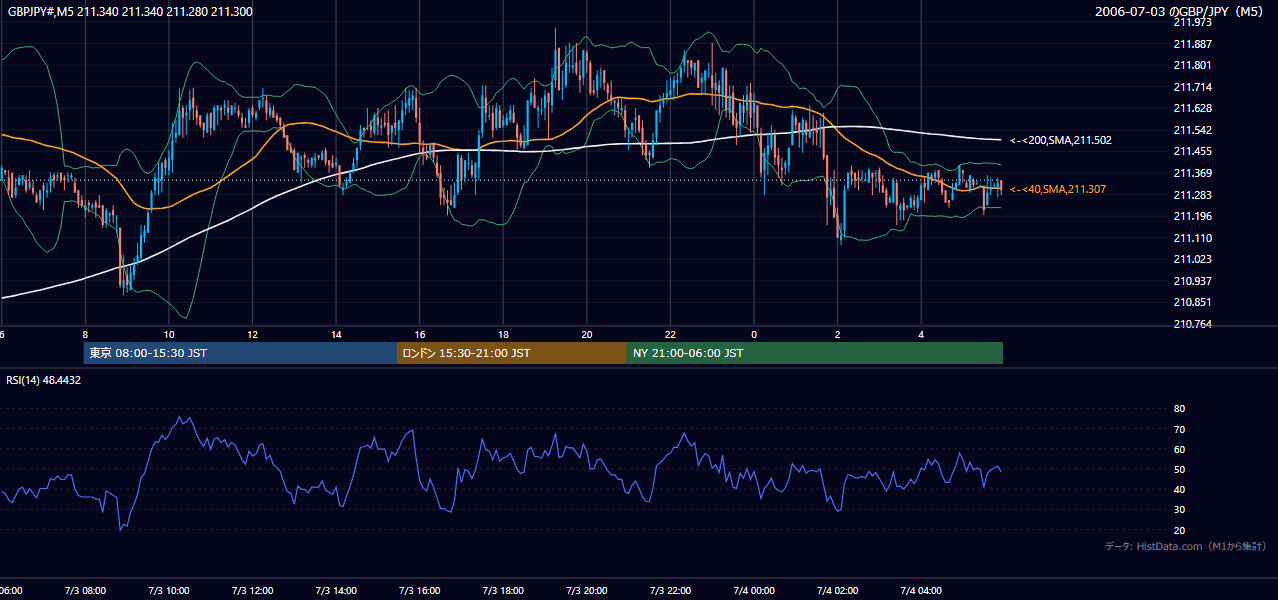
Task: Click price axis value 211.283
Action: point(1191,195)
